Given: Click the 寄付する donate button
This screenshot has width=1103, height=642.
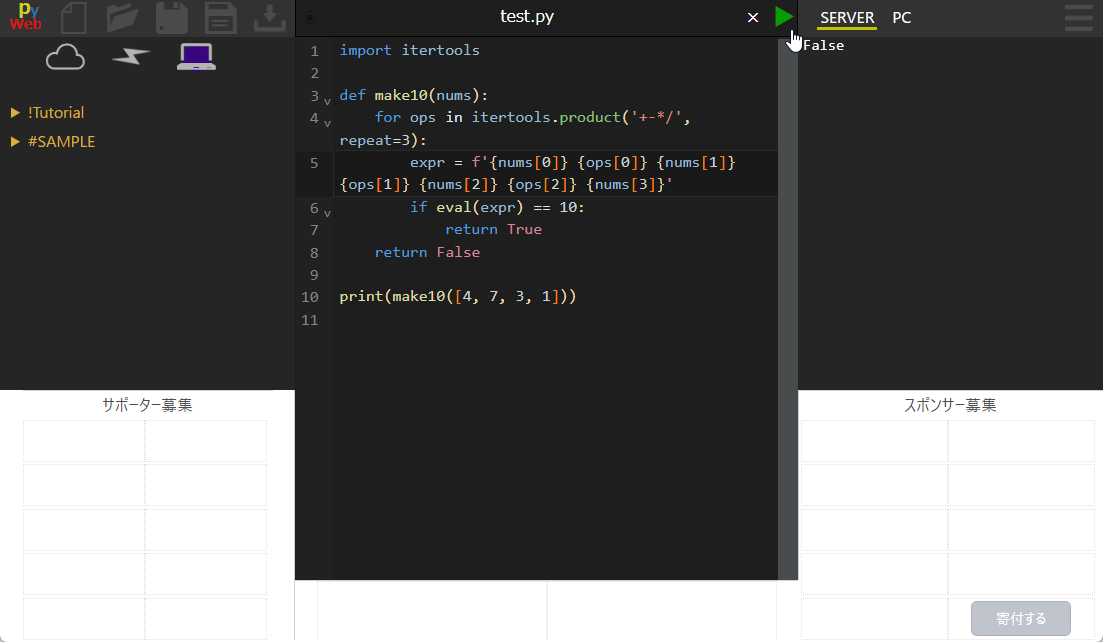Looking at the screenshot, I should pyautogui.click(x=1021, y=618).
